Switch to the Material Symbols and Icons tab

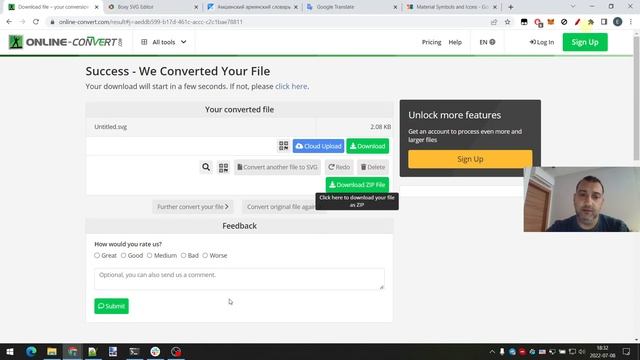point(451,7)
